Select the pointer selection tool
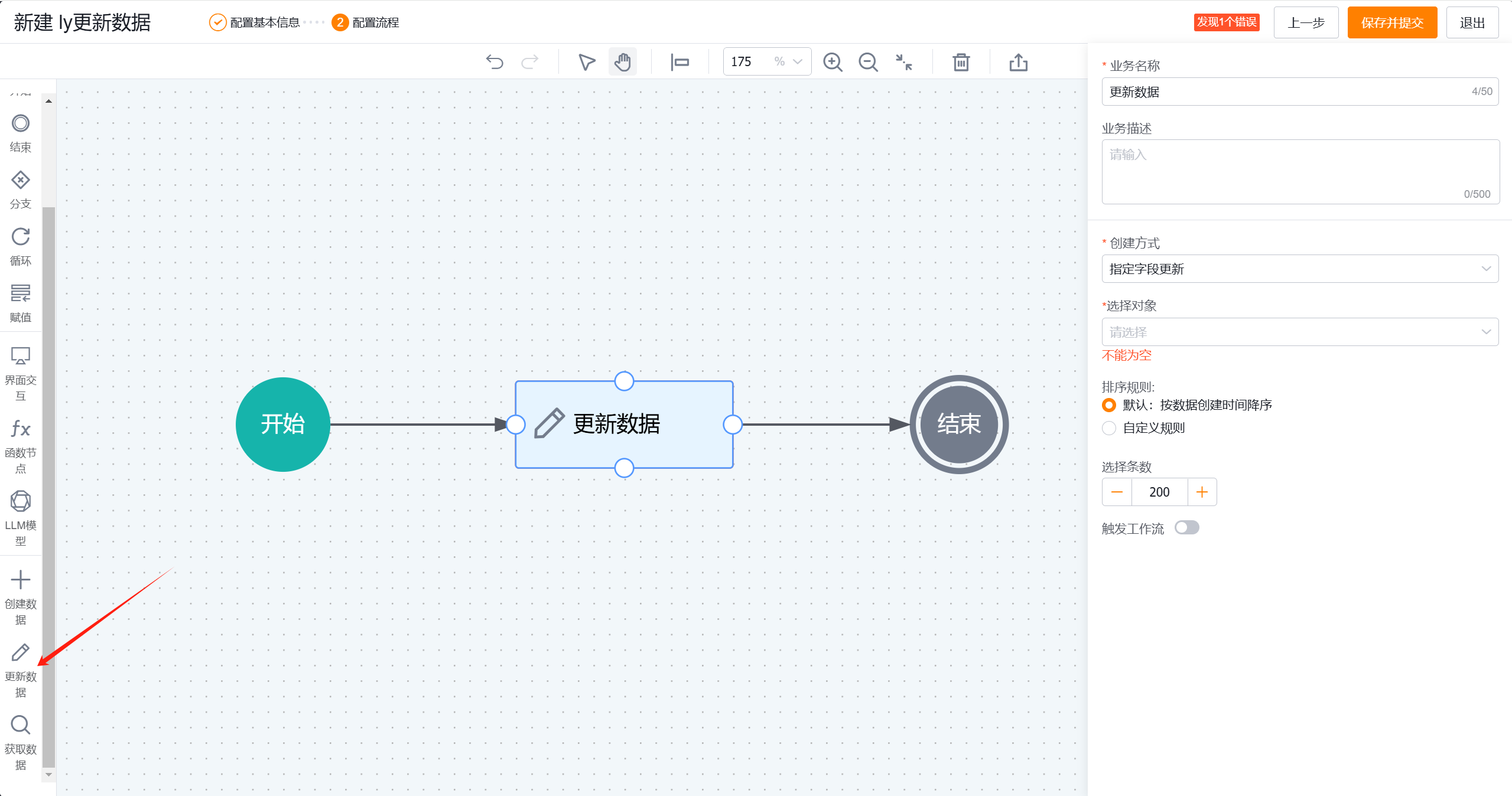The image size is (1512, 796). pyautogui.click(x=586, y=62)
